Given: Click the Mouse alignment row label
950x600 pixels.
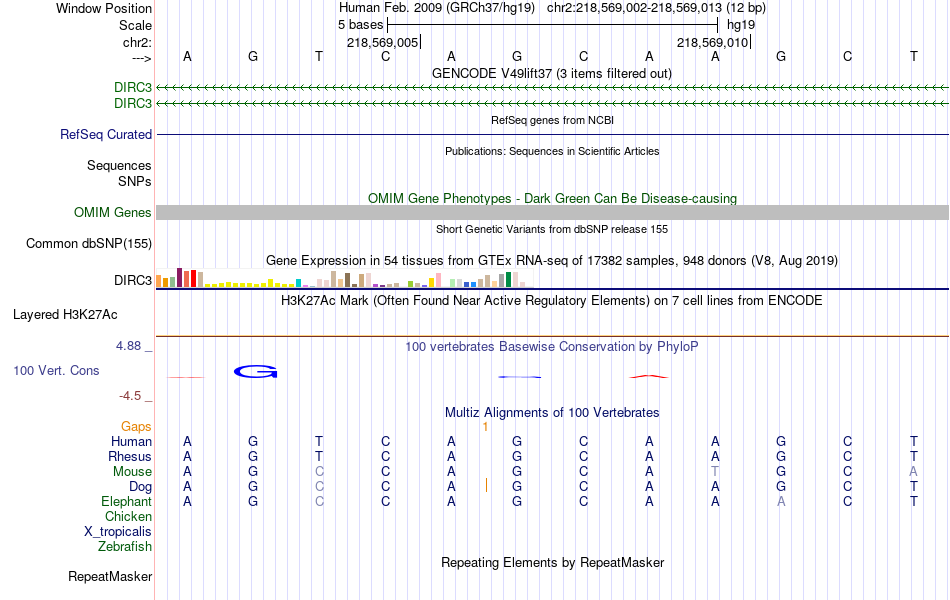Looking at the screenshot, I should (132, 472).
